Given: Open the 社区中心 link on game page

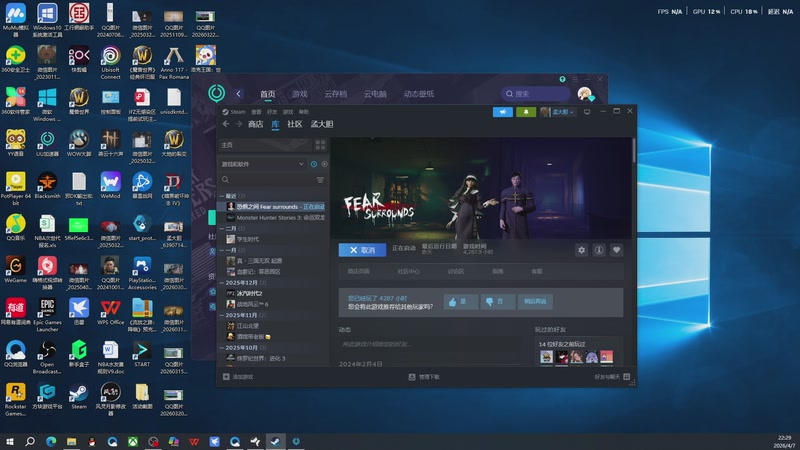Looking at the screenshot, I should 408,271.
